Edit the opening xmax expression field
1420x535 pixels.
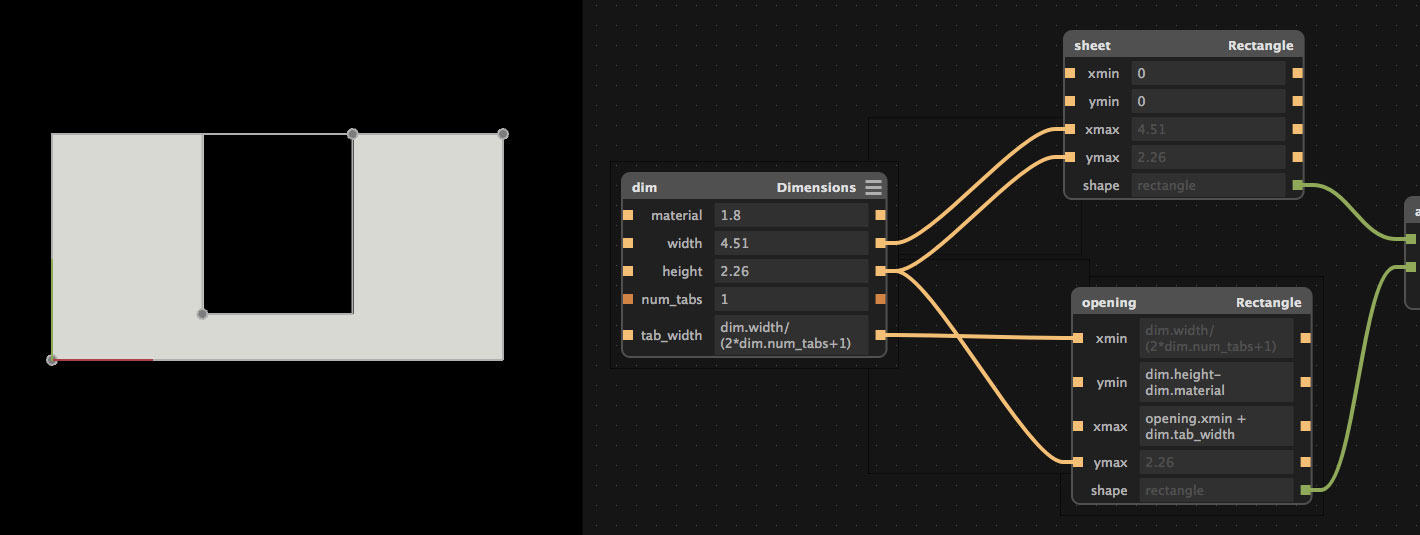click(x=1217, y=426)
